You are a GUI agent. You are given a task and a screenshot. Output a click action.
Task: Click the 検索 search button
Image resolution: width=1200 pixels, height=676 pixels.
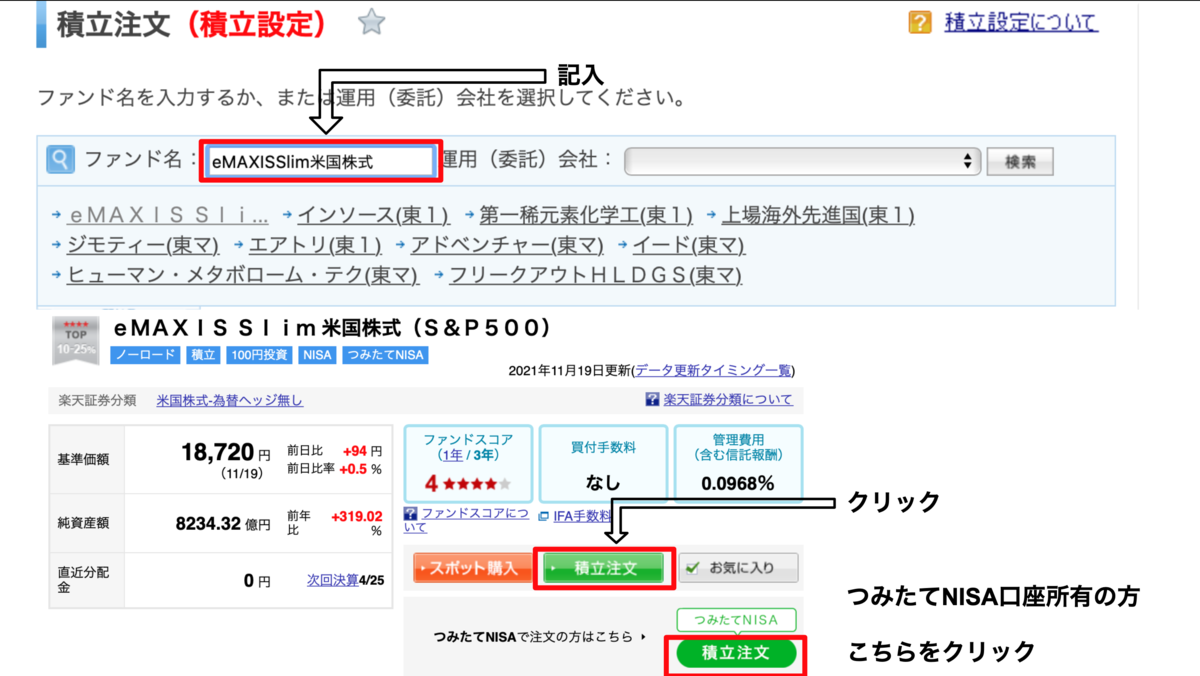(1019, 161)
